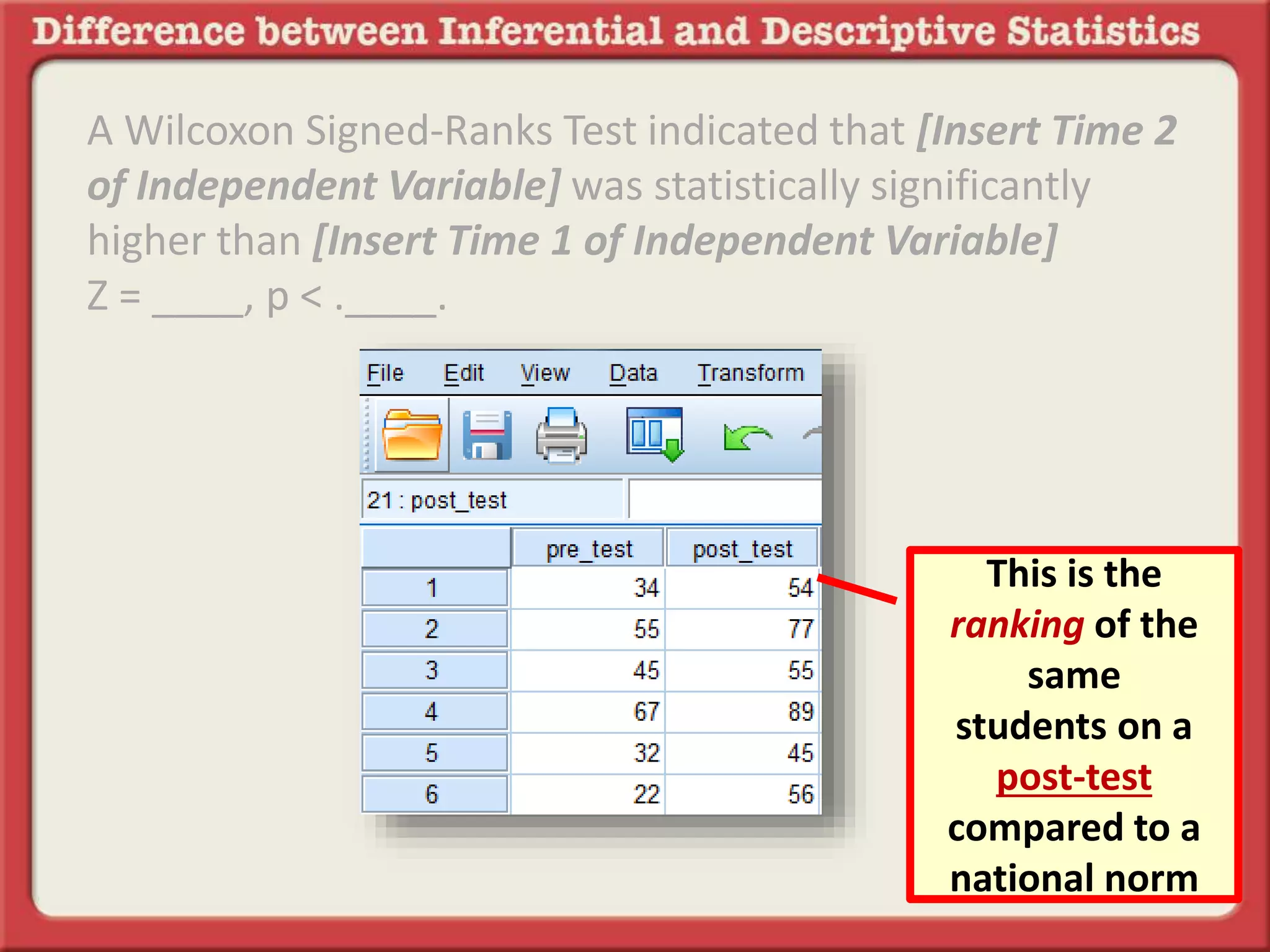
Task: Select row header 6
Action: click(x=435, y=794)
